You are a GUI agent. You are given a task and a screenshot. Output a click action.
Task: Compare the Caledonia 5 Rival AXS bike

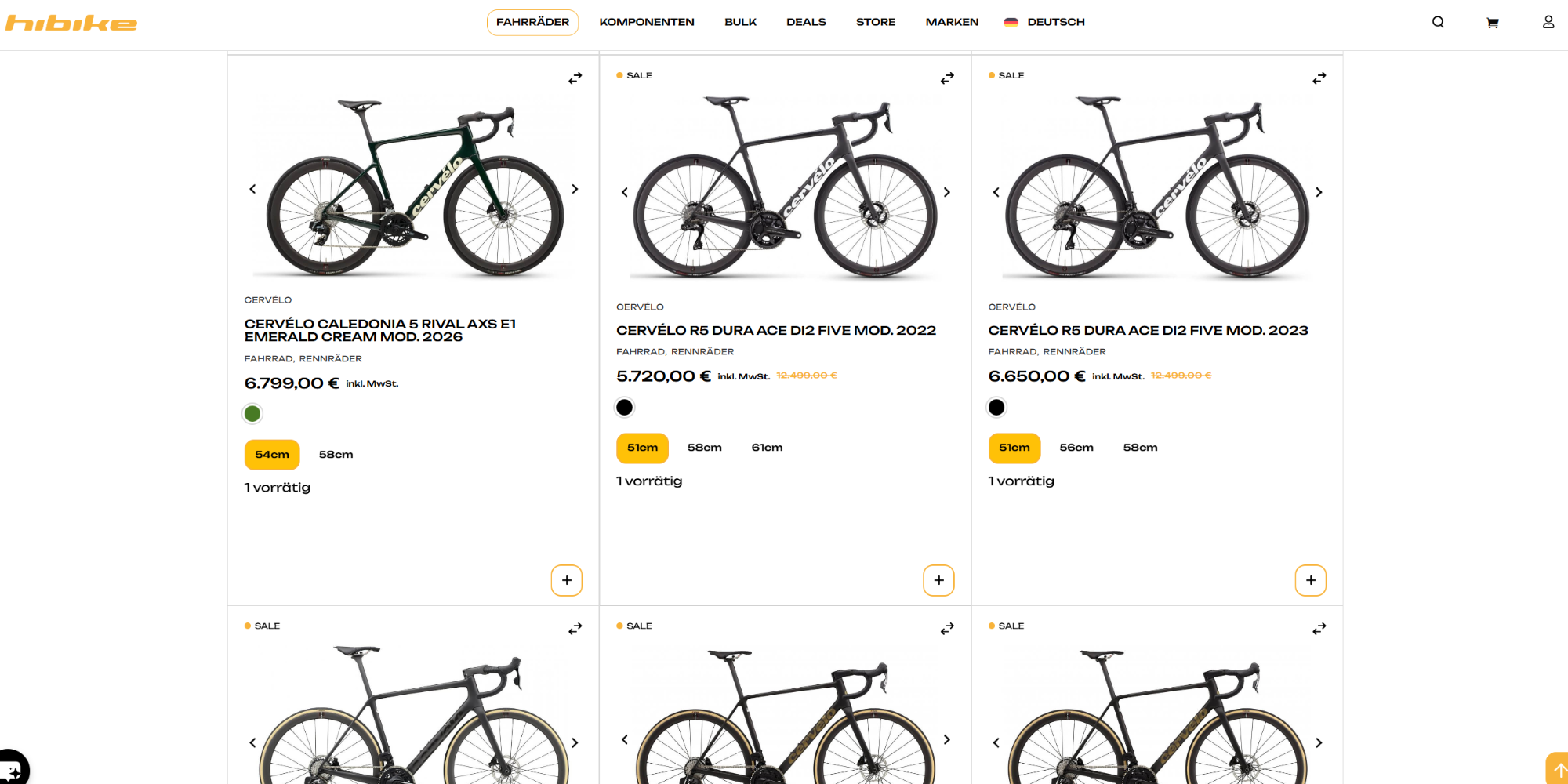tap(575, 78)
